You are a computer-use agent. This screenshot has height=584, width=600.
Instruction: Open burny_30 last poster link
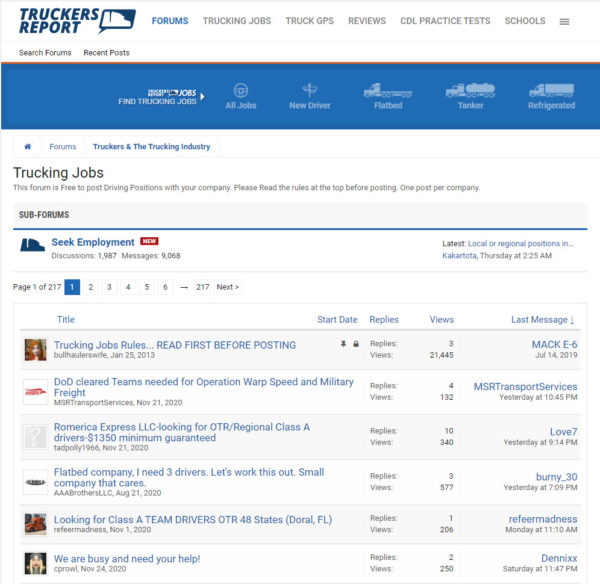point(556,477)
